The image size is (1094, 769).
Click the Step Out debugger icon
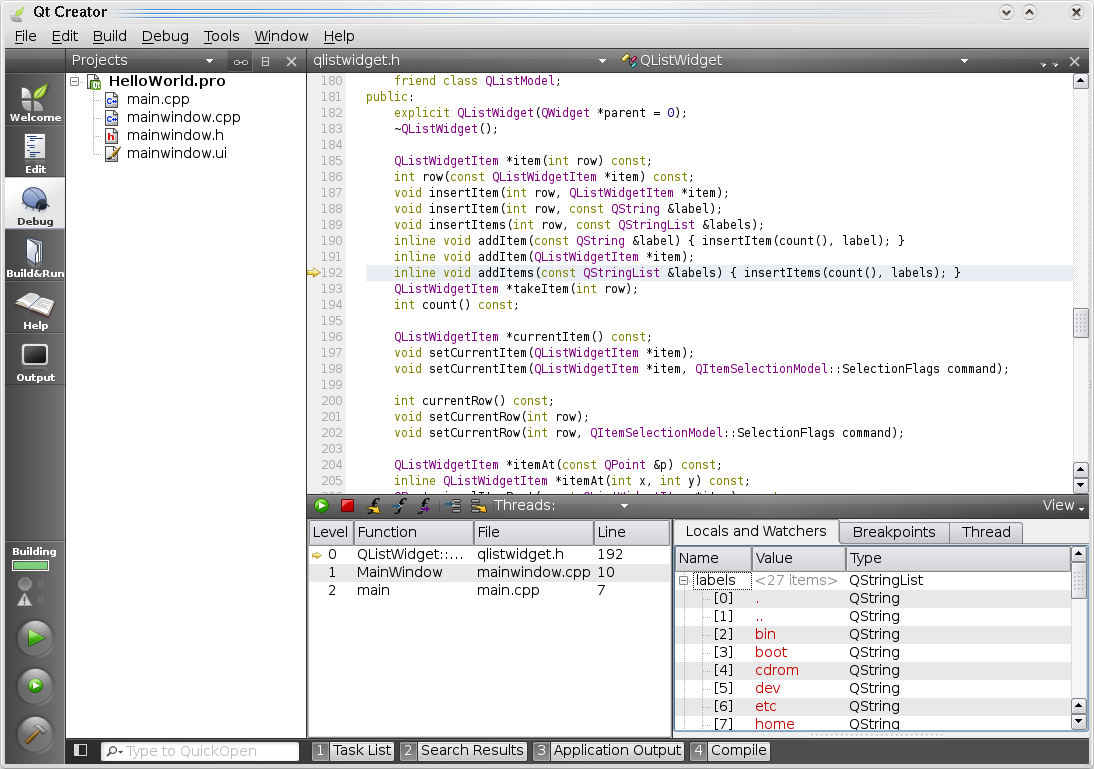point(424,505)
